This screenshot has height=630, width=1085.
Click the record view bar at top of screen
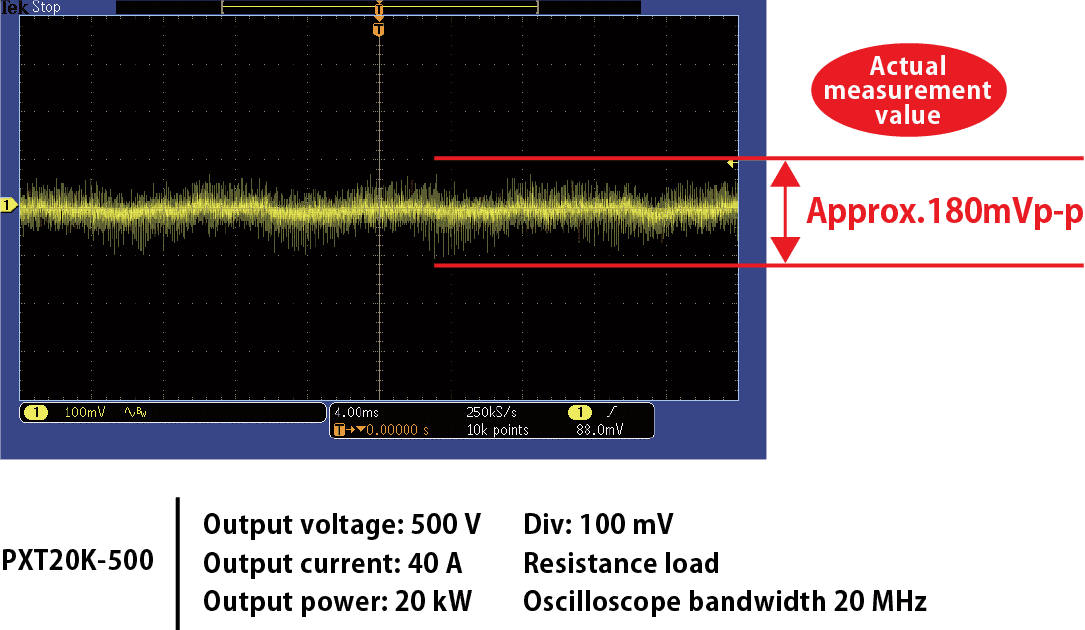(378, 7)
